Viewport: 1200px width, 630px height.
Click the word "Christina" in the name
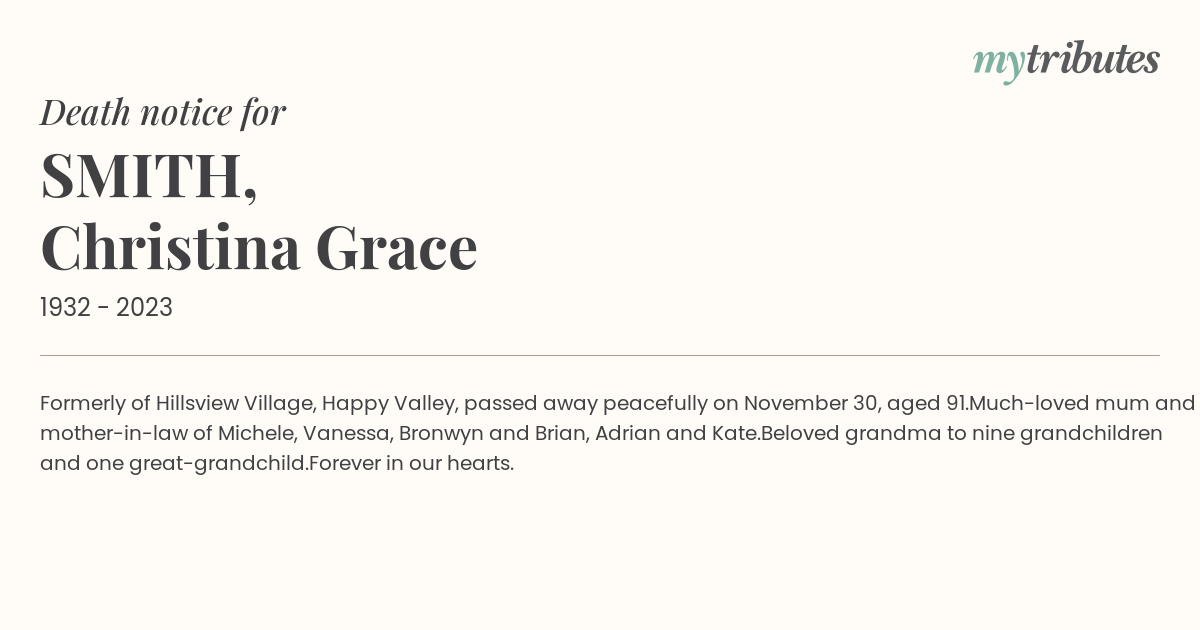[x=170, y=248]
